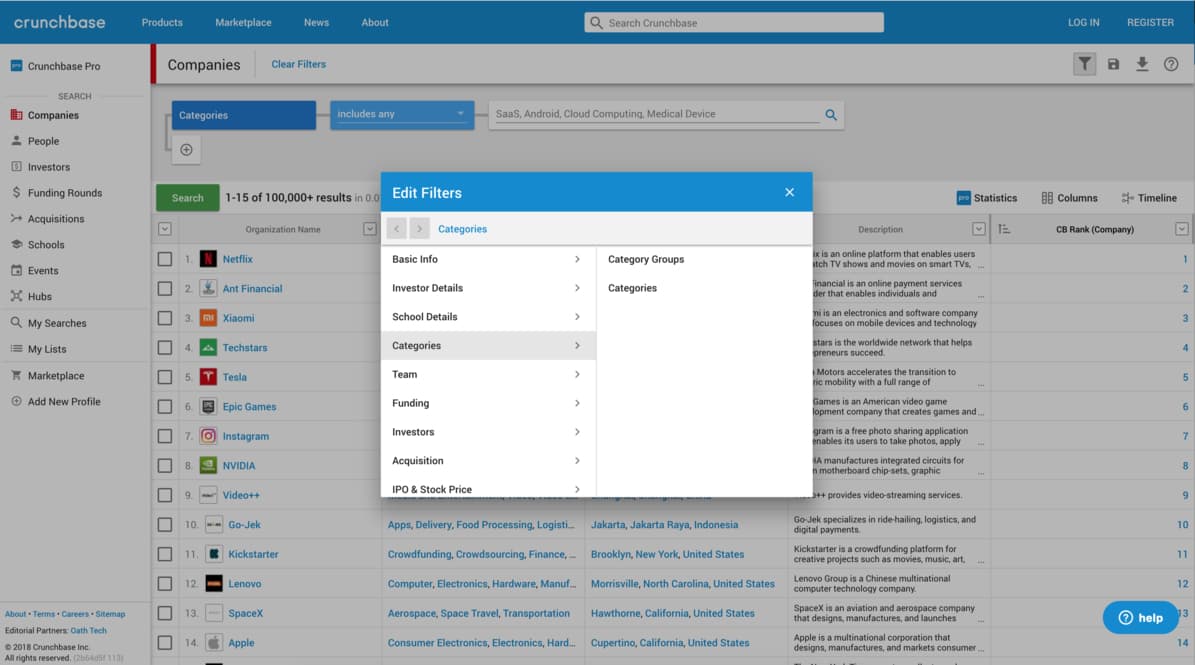
Task: Open My Lists in sidebar
Action: click(x=47, y=350)
